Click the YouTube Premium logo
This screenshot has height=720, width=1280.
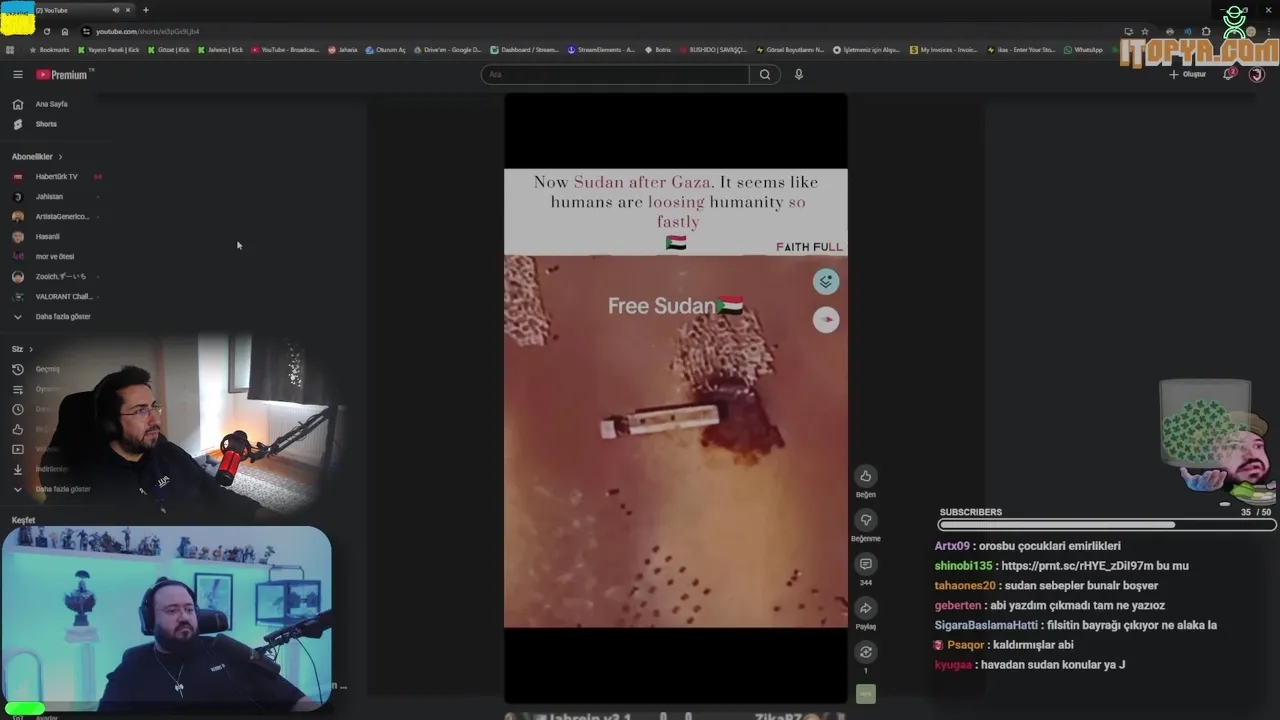click(63, 75)
